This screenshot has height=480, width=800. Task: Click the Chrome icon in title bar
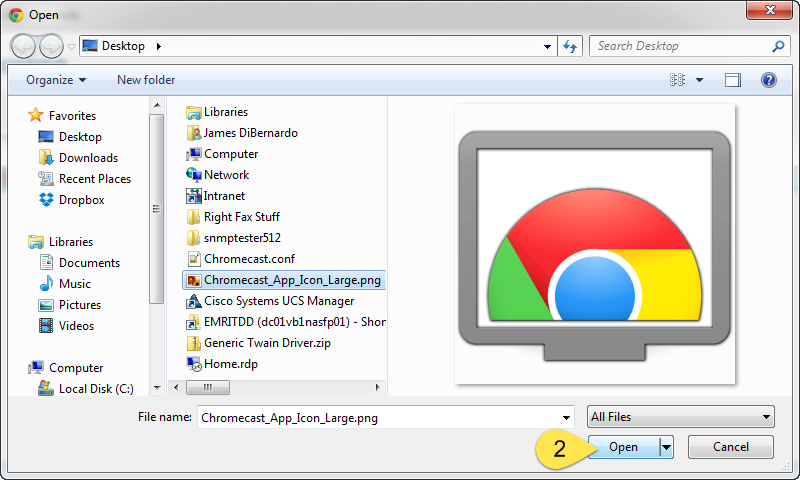click(x=16, y=15)
